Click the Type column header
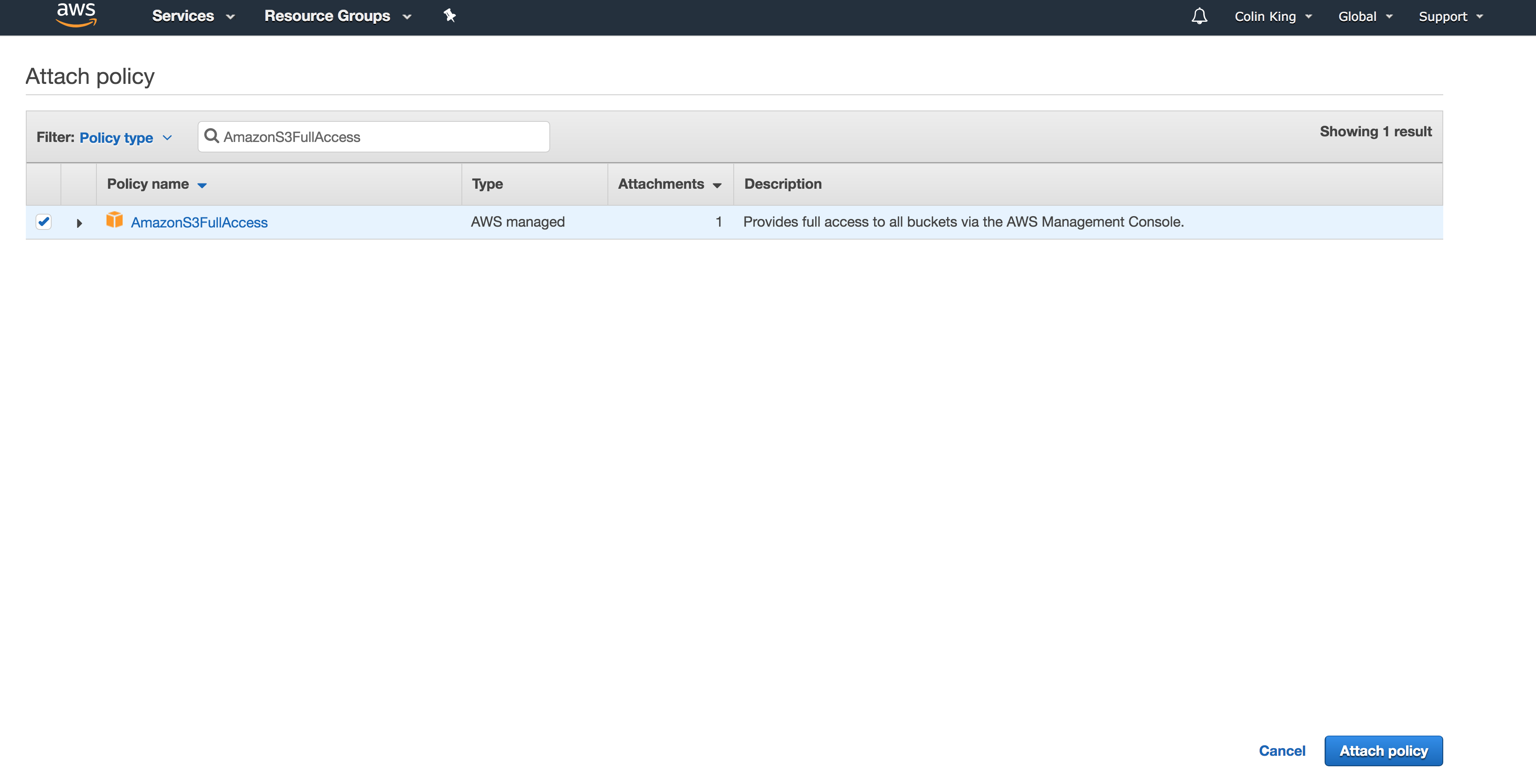 pos(487,184)
